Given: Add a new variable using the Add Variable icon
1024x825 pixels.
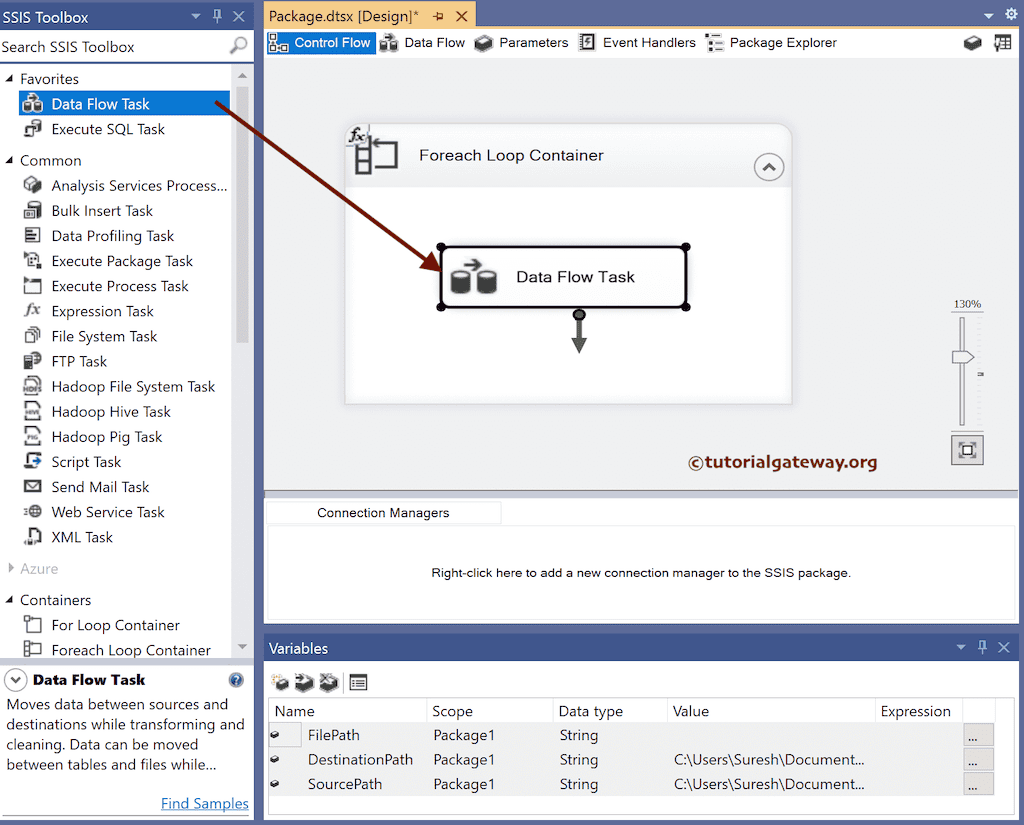Looking at the screenshot, I should click(x=279, y=683).
